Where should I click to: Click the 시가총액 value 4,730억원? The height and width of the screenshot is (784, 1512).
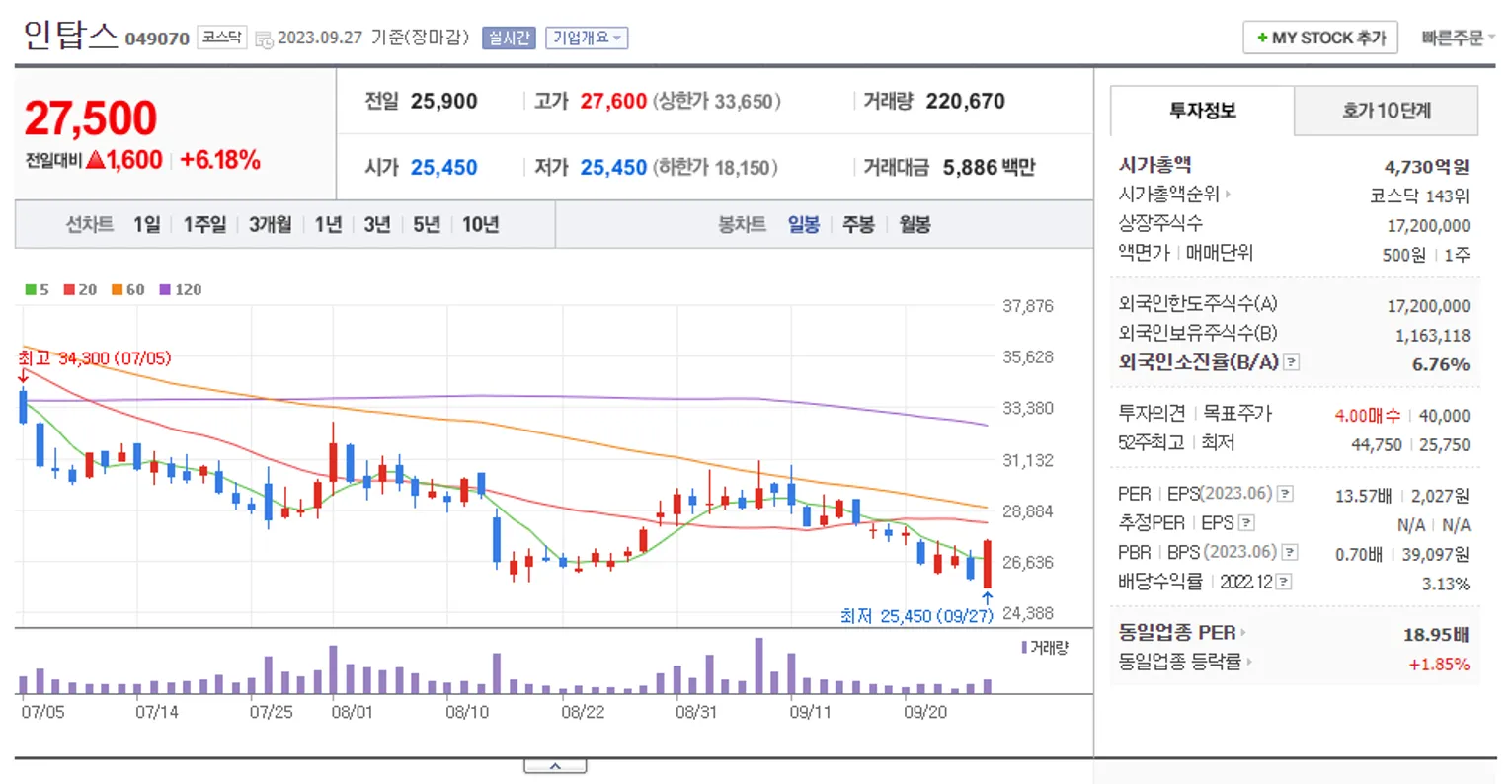[x=1426, y=167]
